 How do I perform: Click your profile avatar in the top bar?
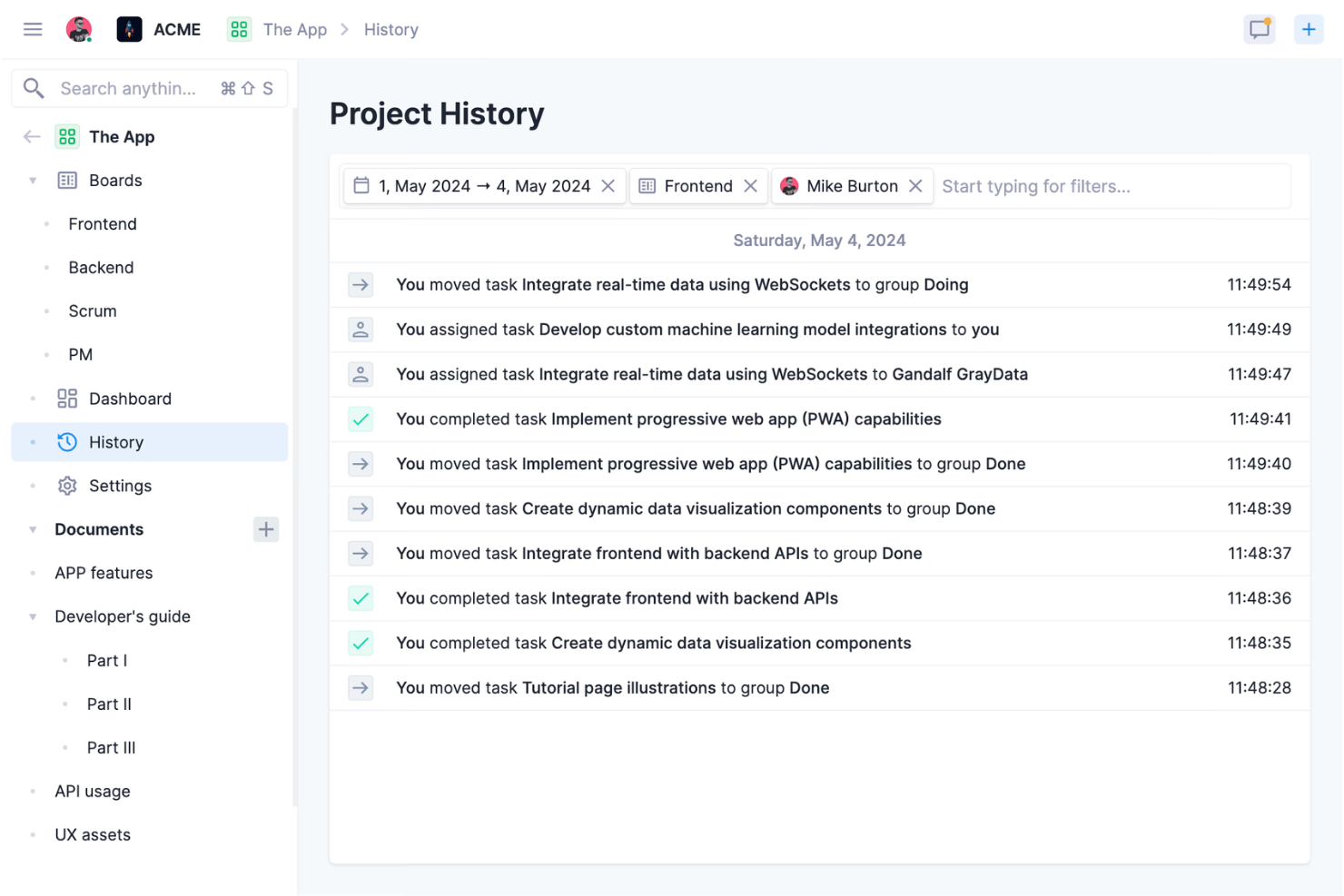coord(79,28)
